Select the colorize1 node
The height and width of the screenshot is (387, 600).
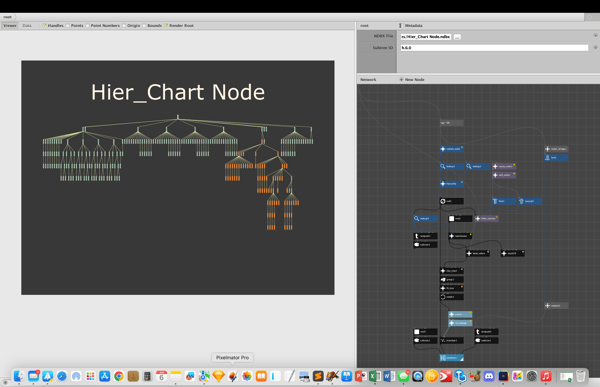426,245
